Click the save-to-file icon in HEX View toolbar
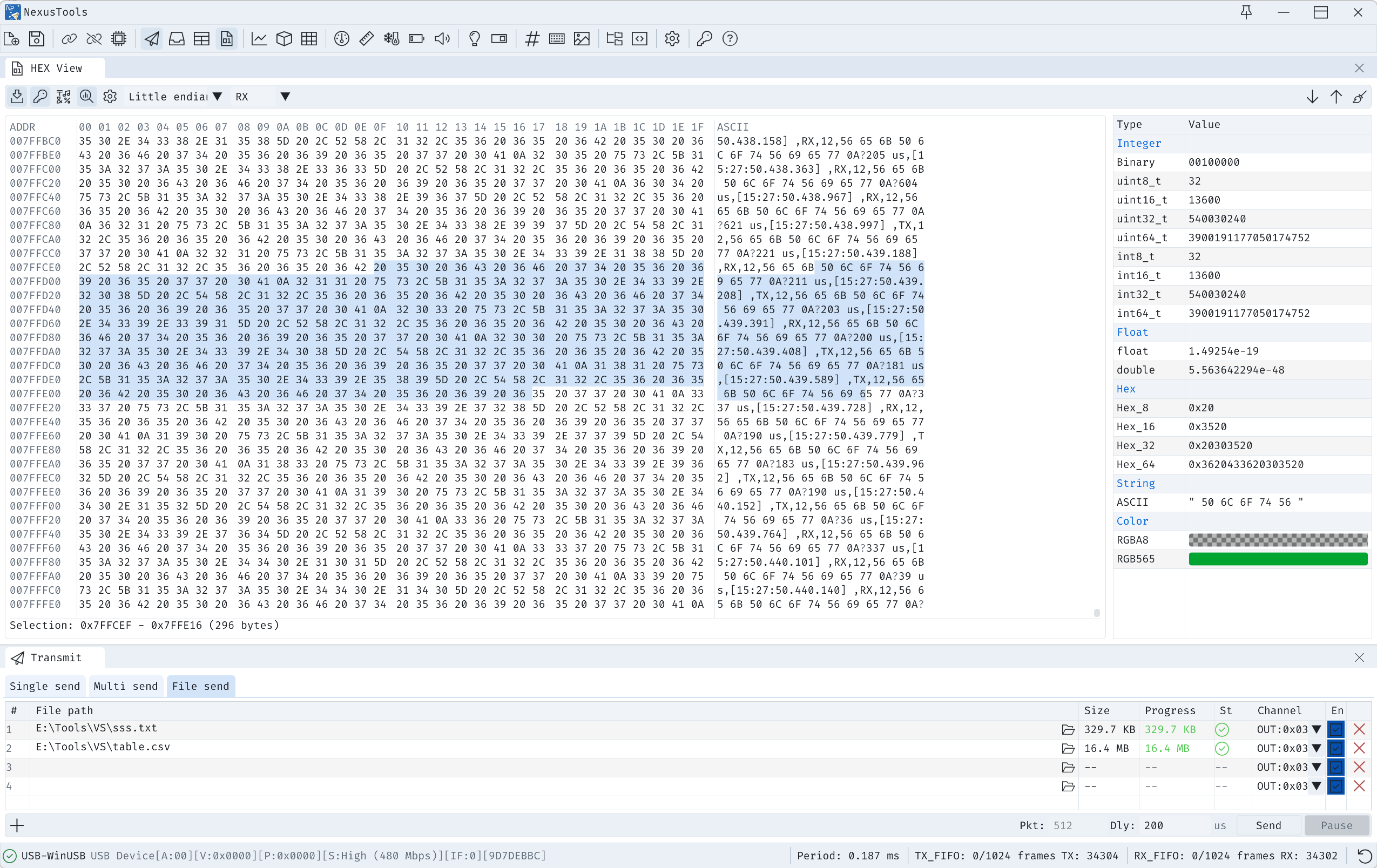This screenshot has width=1377, height=868. click(17, 97)
